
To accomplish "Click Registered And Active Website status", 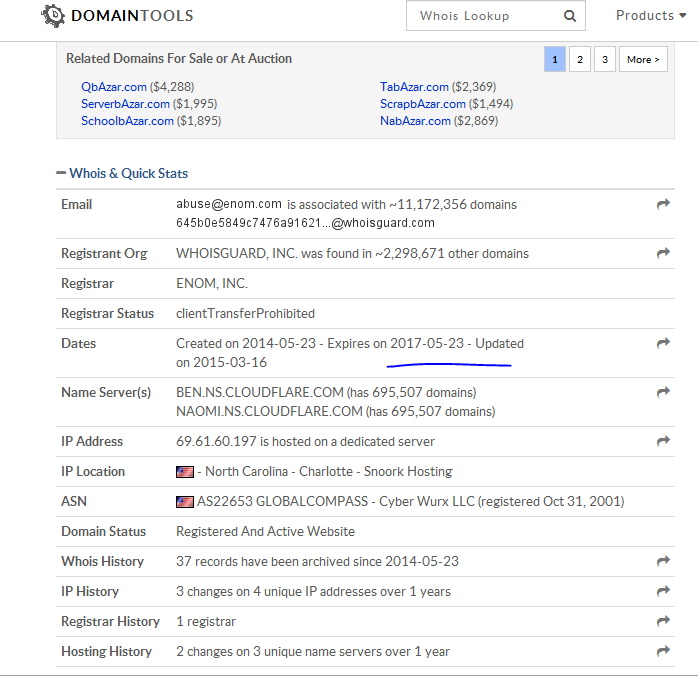I will pos(265,531).
